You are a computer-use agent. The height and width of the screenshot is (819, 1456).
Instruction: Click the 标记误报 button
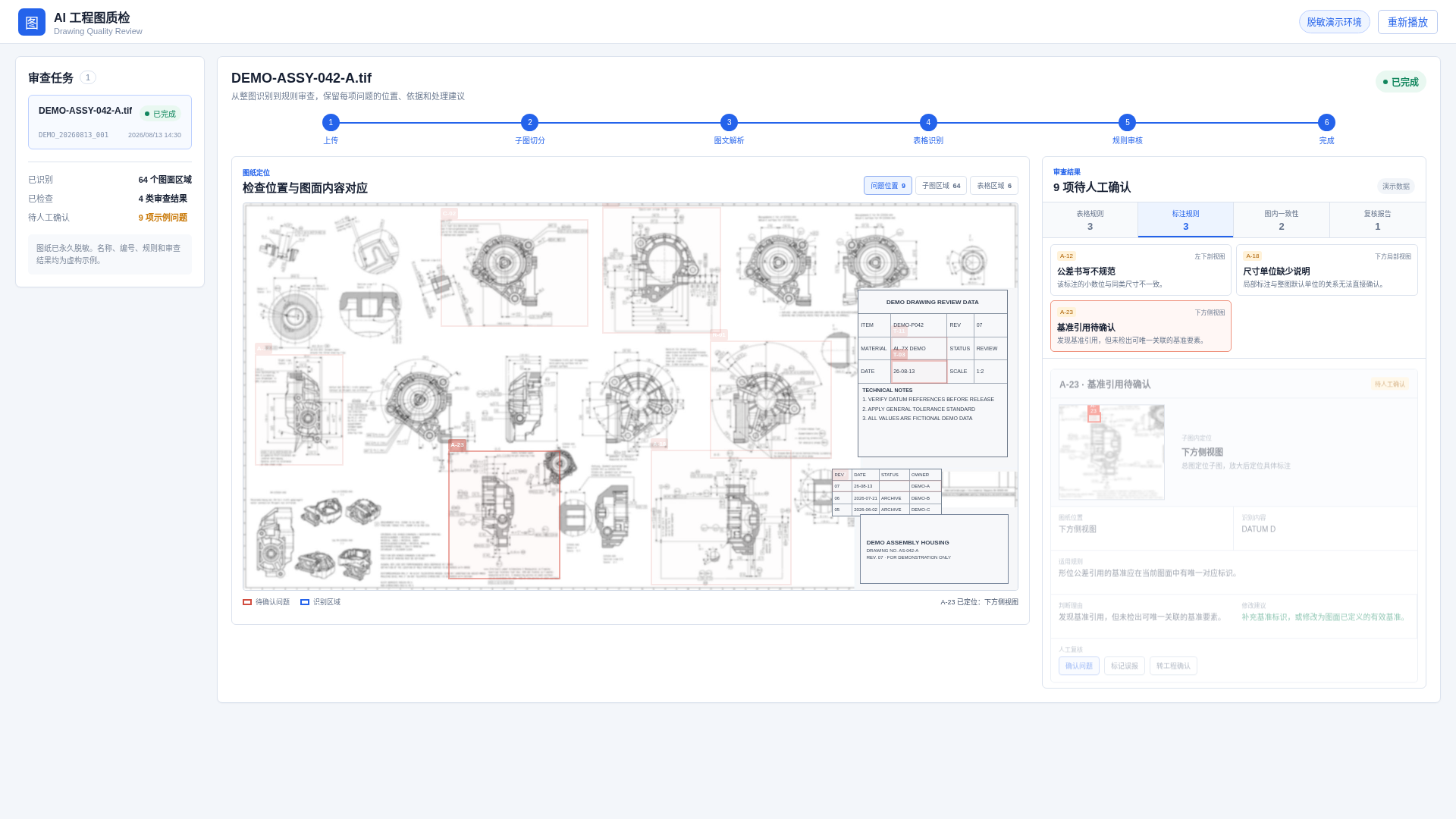point(1124,666)
